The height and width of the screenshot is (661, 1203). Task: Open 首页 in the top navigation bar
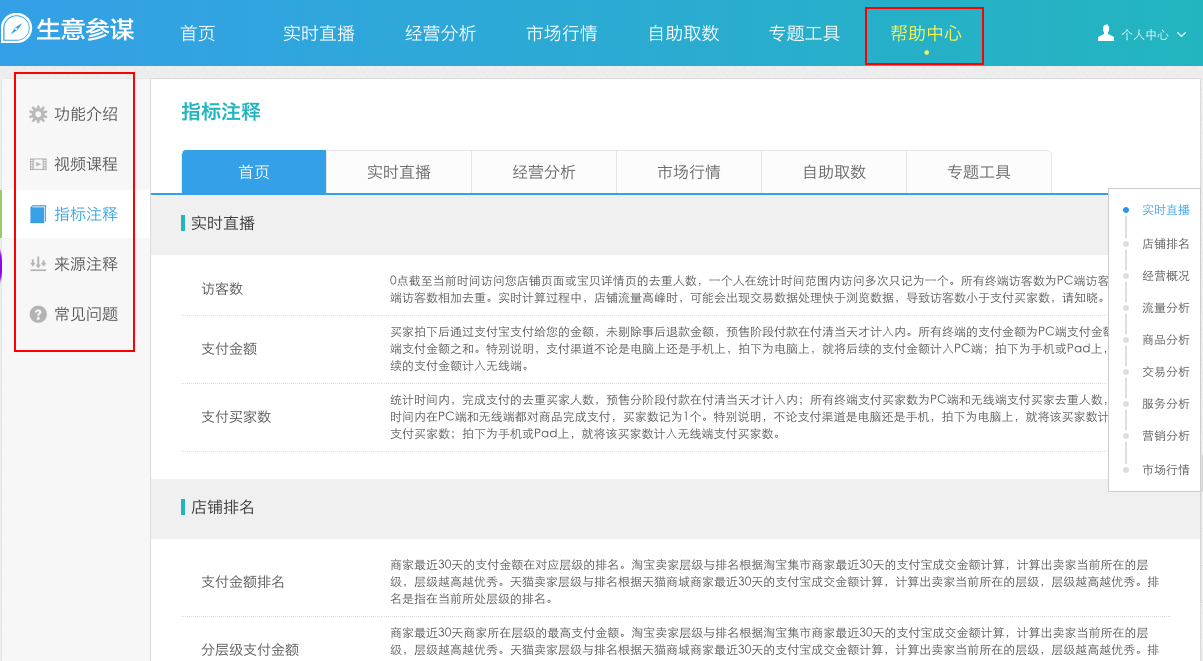click(x=198, y=33)
